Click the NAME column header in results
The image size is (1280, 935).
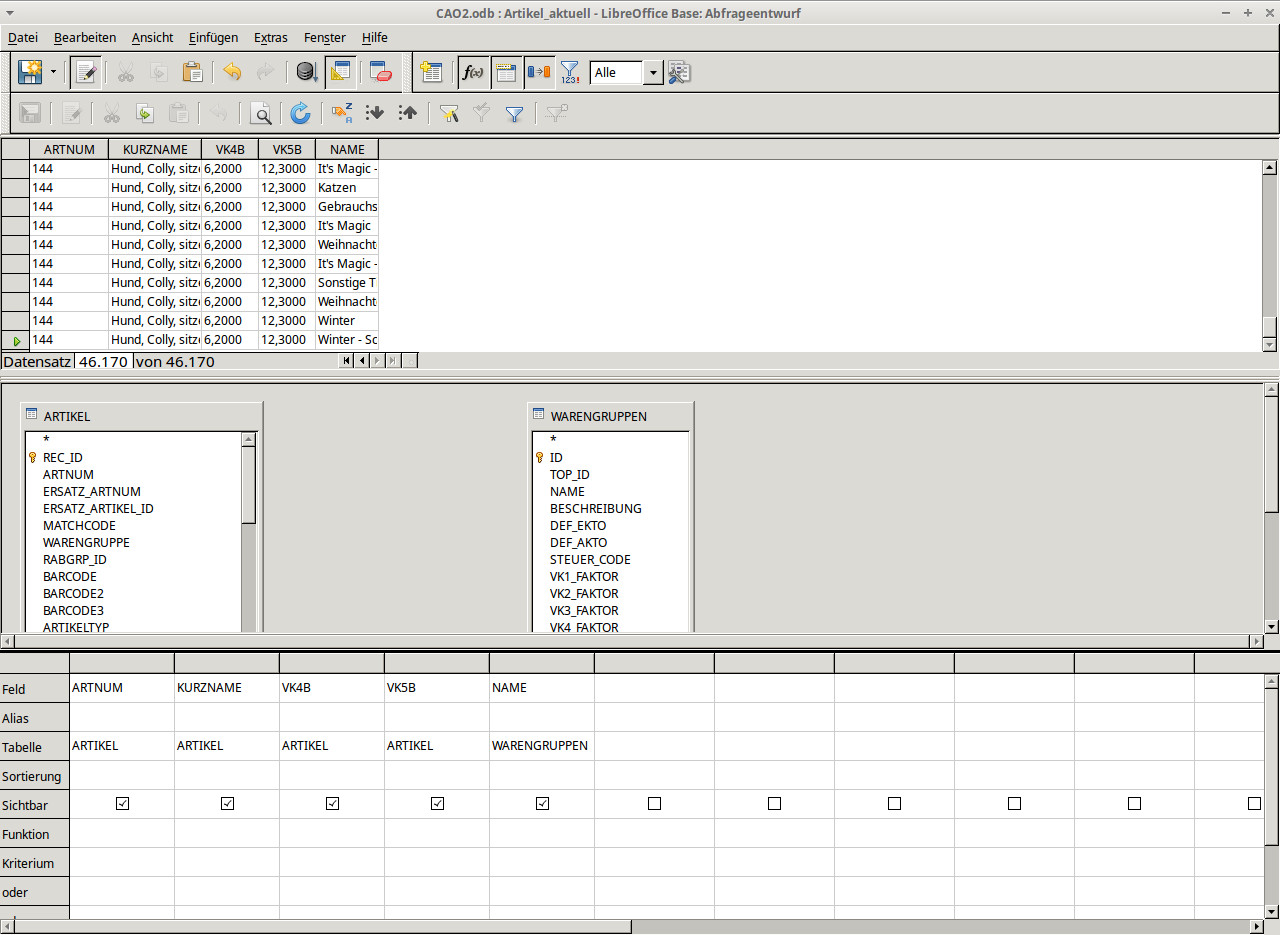point(347,149)
